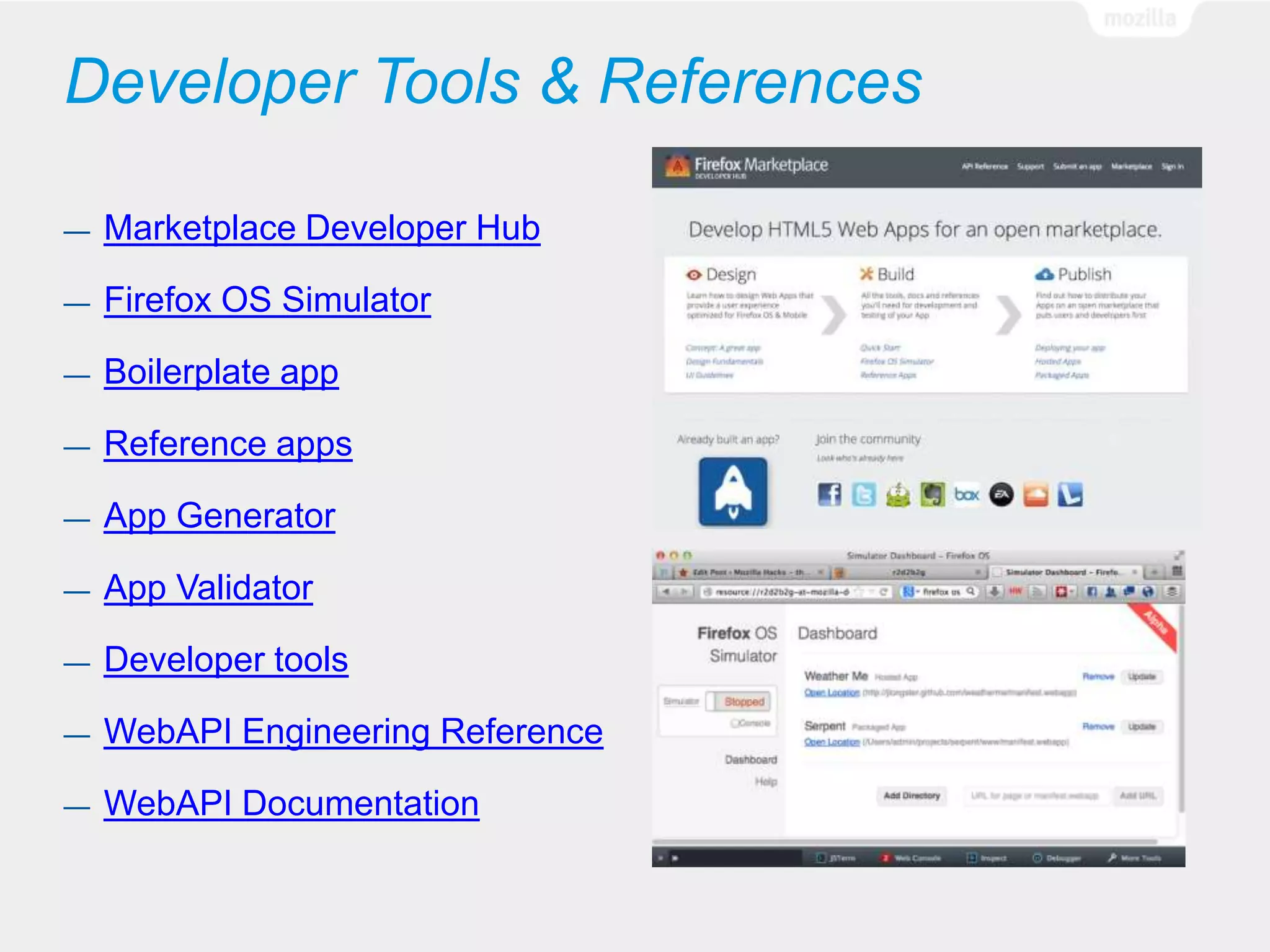Open the UI Guidelines link
Image resolution: width=1270 pixels, height=952 pixels.
click(x=709, y=375)
